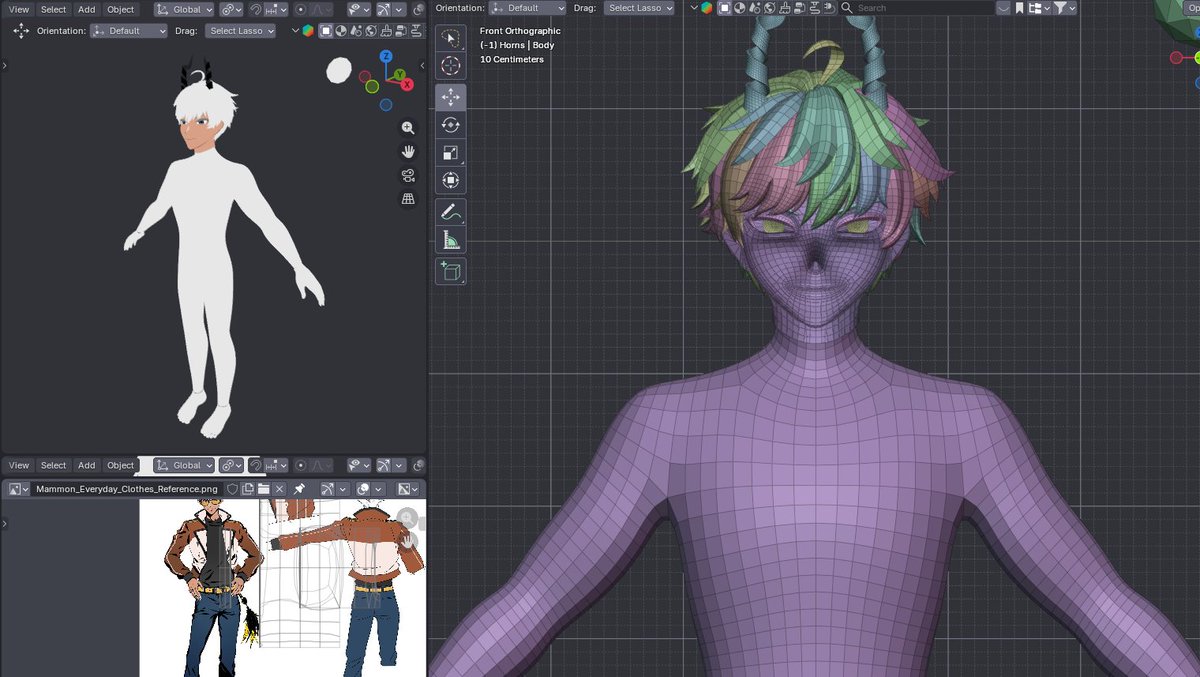The image size is (1200, 677).
Task: Click the zoom magnifier inside the image editor
Action: [408, 517]
